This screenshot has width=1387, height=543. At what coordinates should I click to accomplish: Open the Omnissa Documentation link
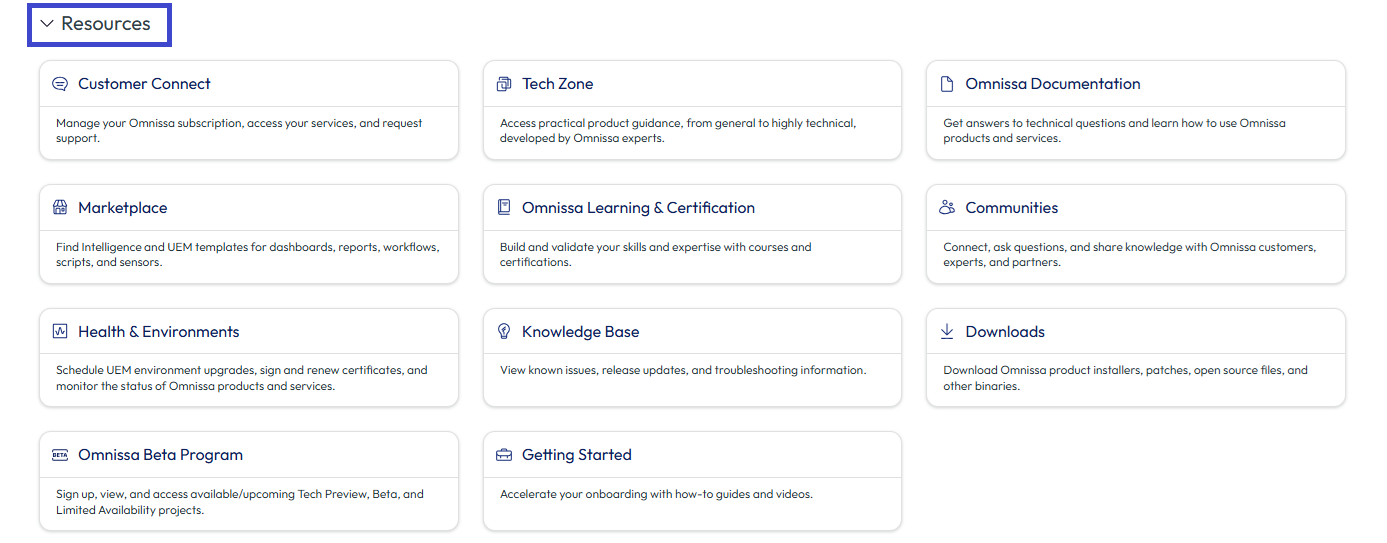(1053, 84)
